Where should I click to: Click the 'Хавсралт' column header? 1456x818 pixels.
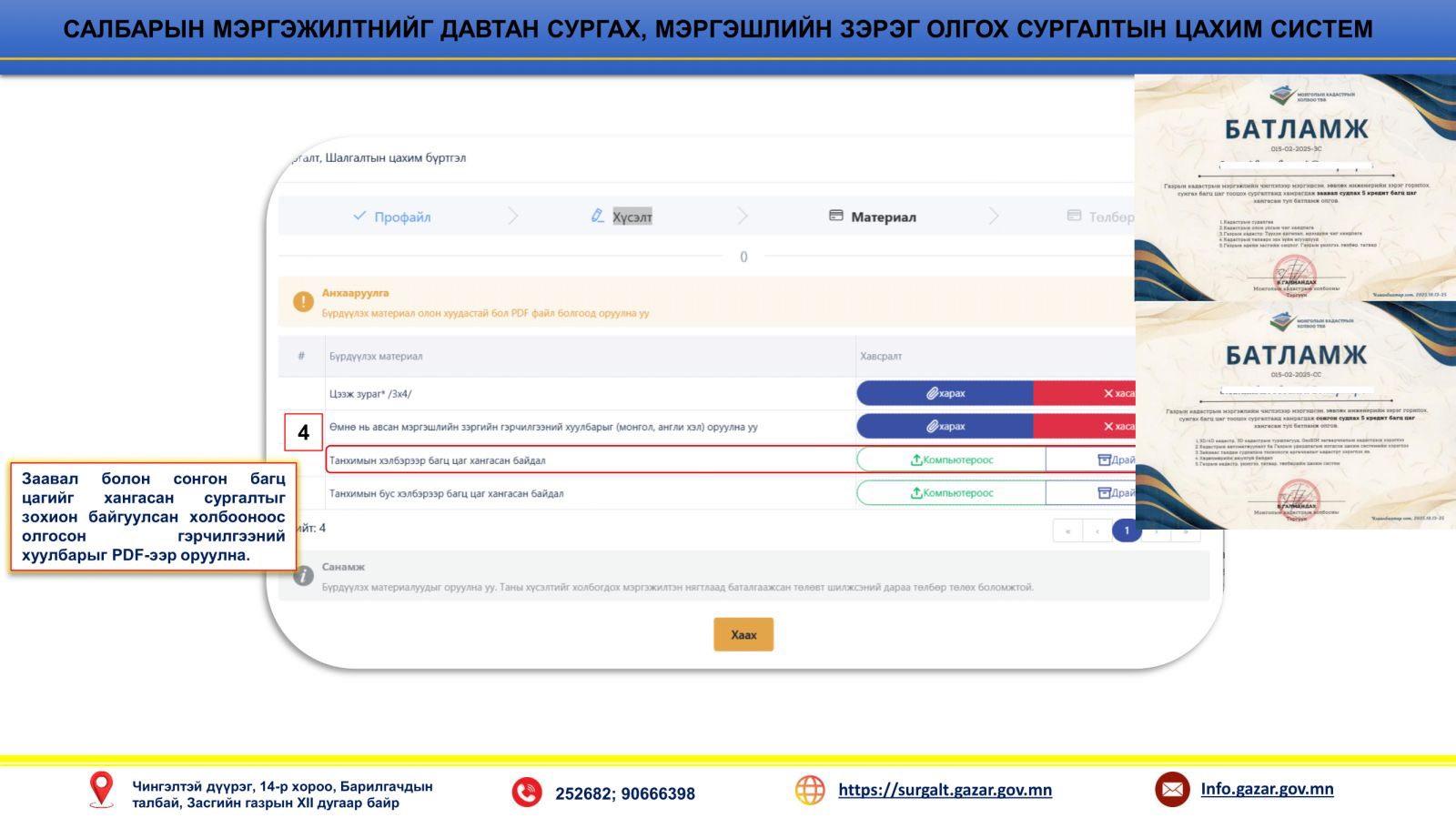pos(881,356)
